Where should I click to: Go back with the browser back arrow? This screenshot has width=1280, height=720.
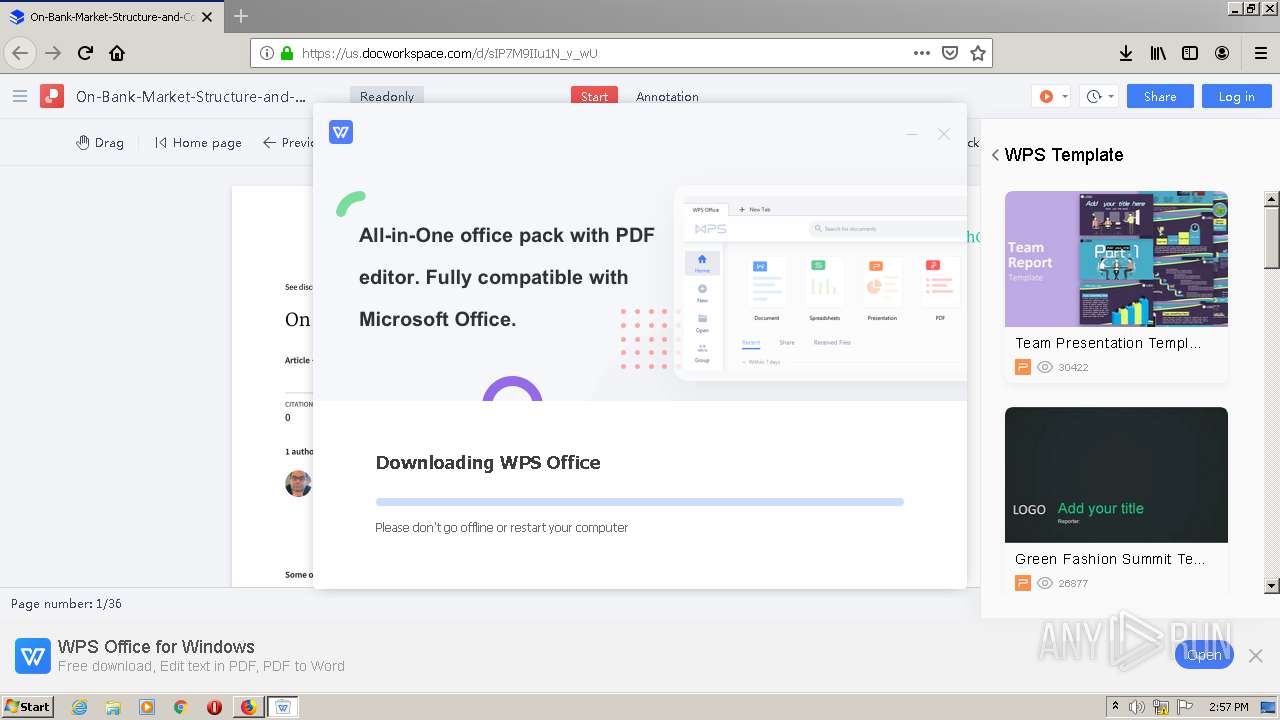[20, 53]
